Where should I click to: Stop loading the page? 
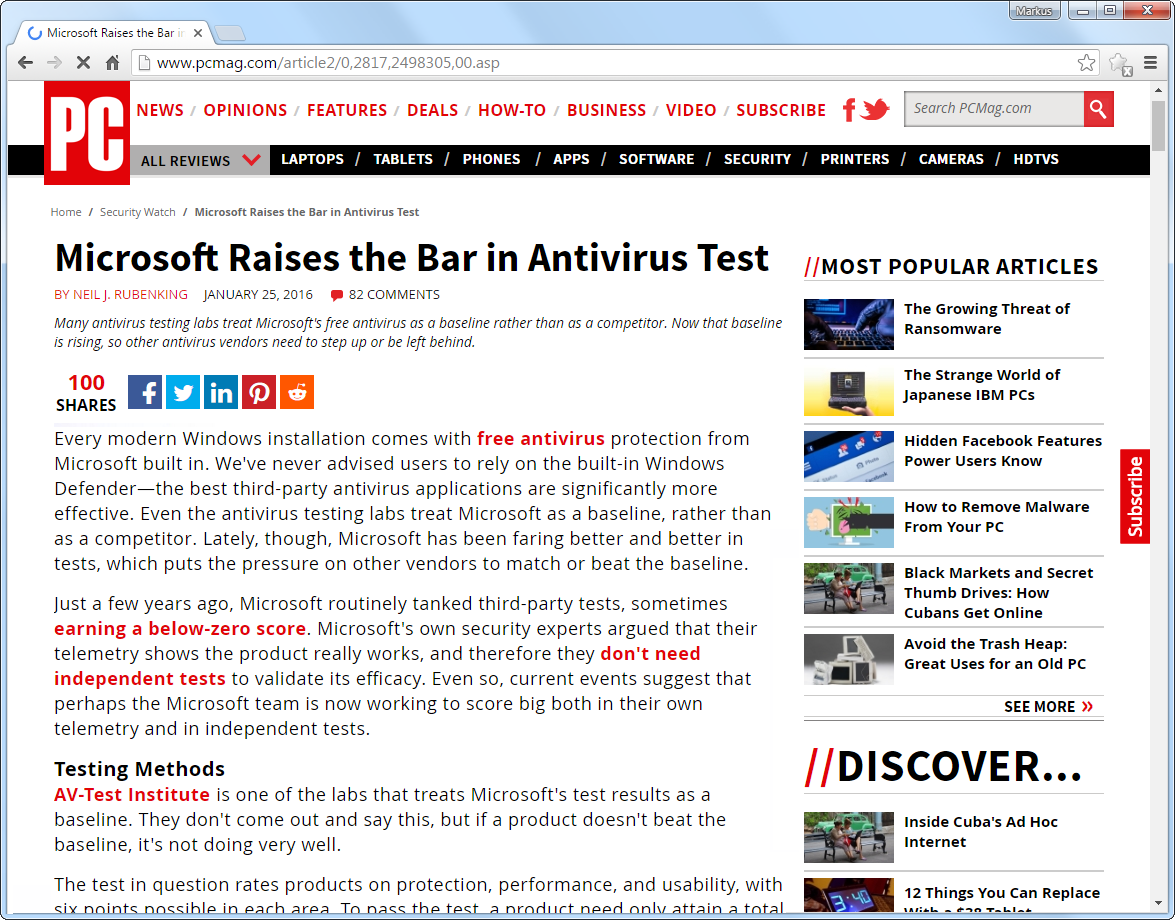point(83,63)
